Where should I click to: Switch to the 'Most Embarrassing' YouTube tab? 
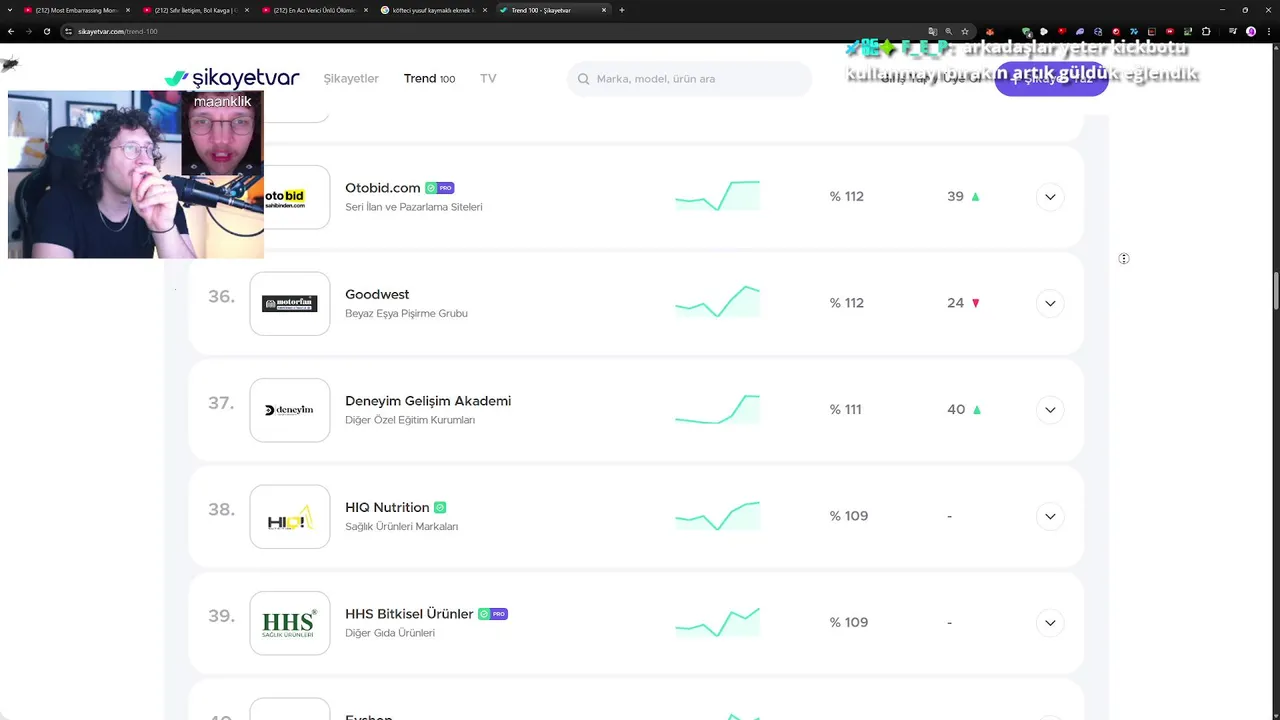click(x=76, y=10)
